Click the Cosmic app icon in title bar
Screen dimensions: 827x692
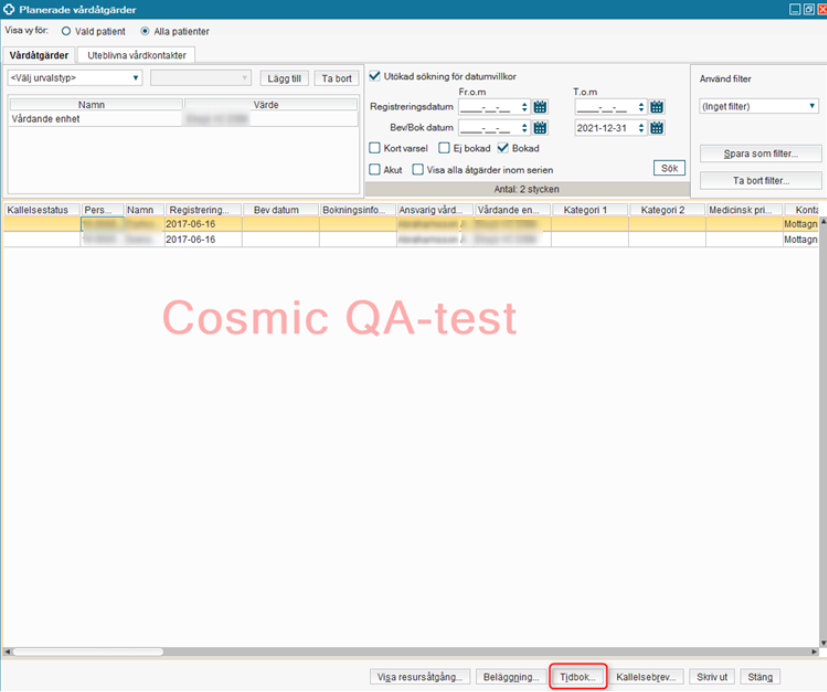coord(10,9)
